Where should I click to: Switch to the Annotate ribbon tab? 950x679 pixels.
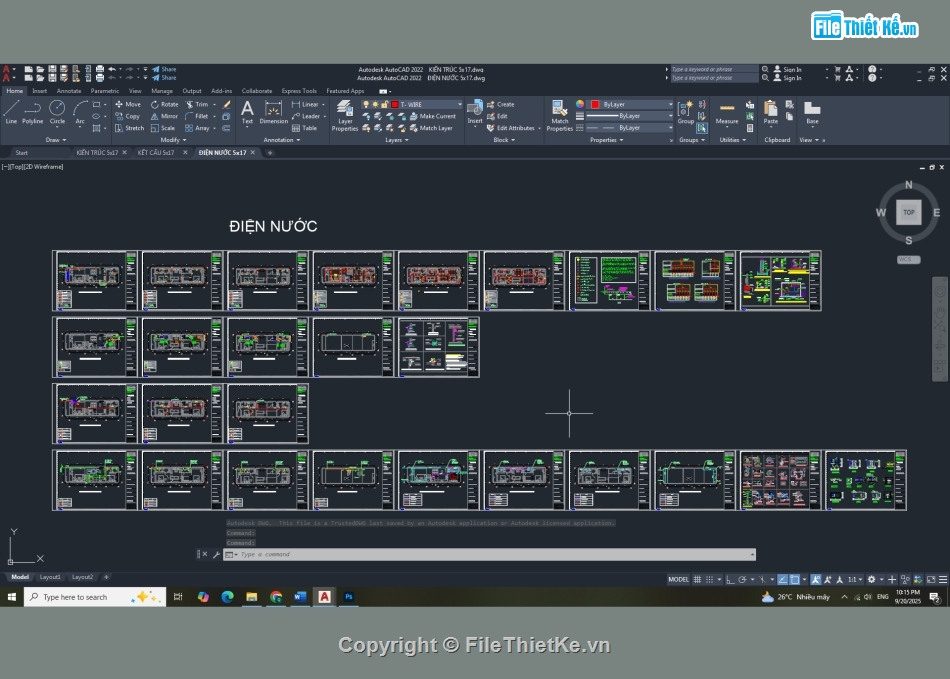[x=69, y=91]
